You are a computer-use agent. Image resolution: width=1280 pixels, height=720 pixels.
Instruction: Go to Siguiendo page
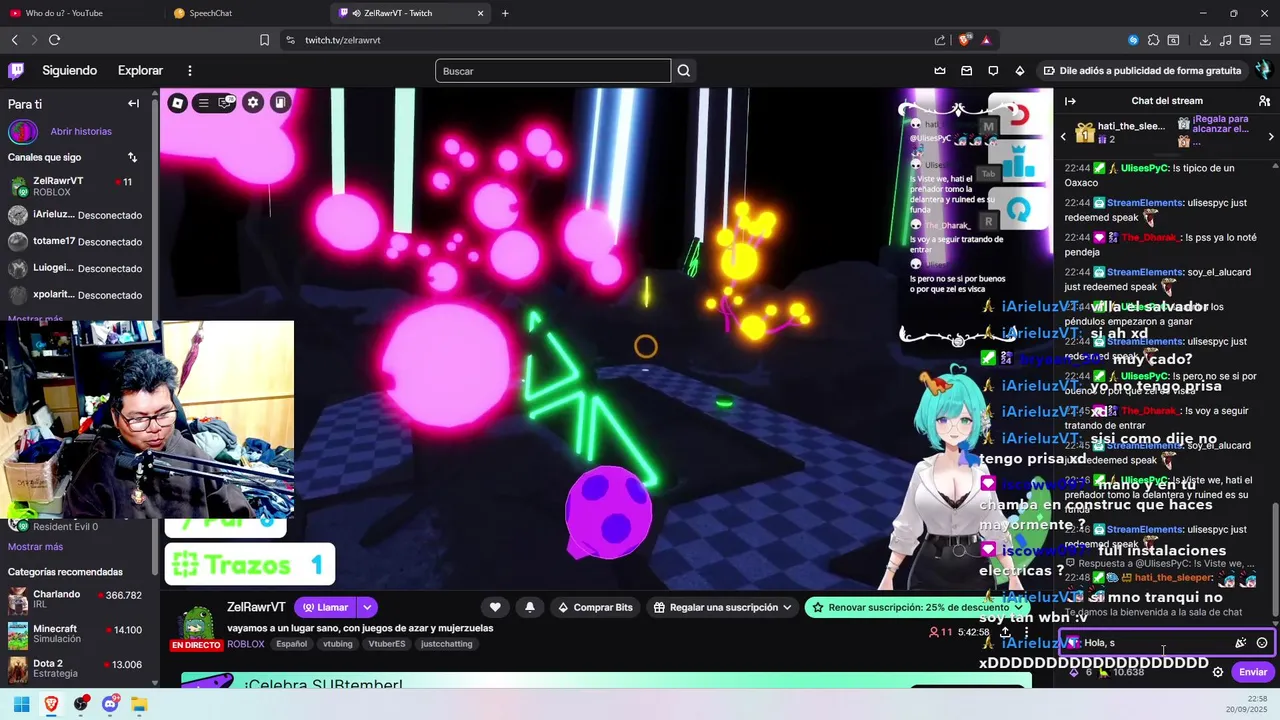(x=69, y=71)
